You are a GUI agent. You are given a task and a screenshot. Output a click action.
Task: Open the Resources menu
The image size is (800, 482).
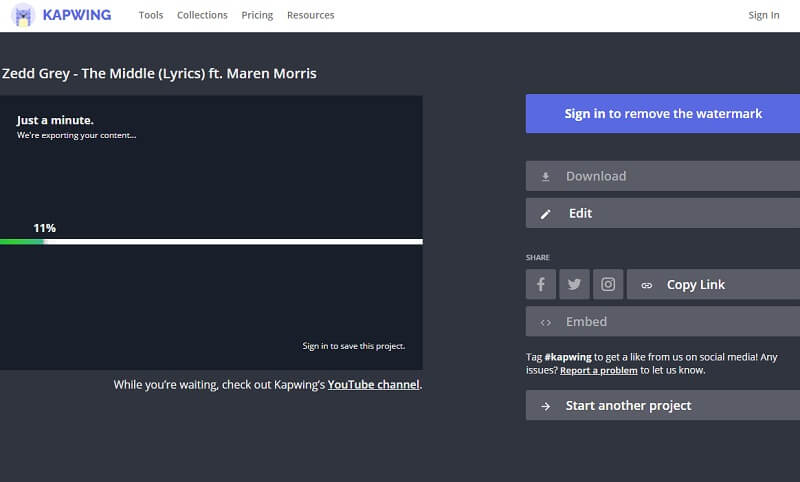click(x=310, y=15)
